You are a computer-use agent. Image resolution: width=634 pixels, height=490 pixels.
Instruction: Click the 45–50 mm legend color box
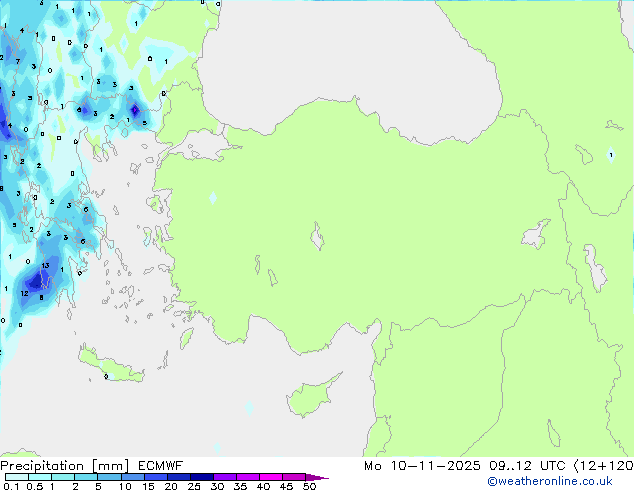294,477
